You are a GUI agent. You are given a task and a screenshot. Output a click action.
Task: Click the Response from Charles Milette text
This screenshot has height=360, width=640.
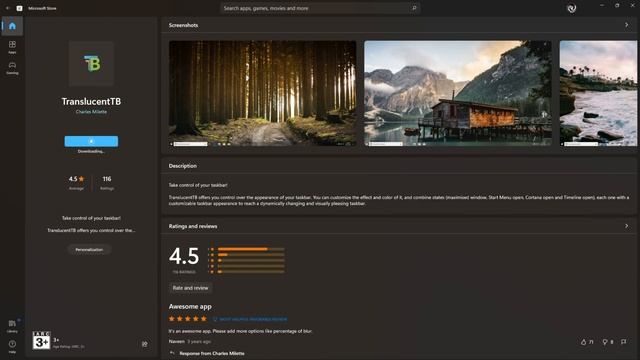coord(212,353)
